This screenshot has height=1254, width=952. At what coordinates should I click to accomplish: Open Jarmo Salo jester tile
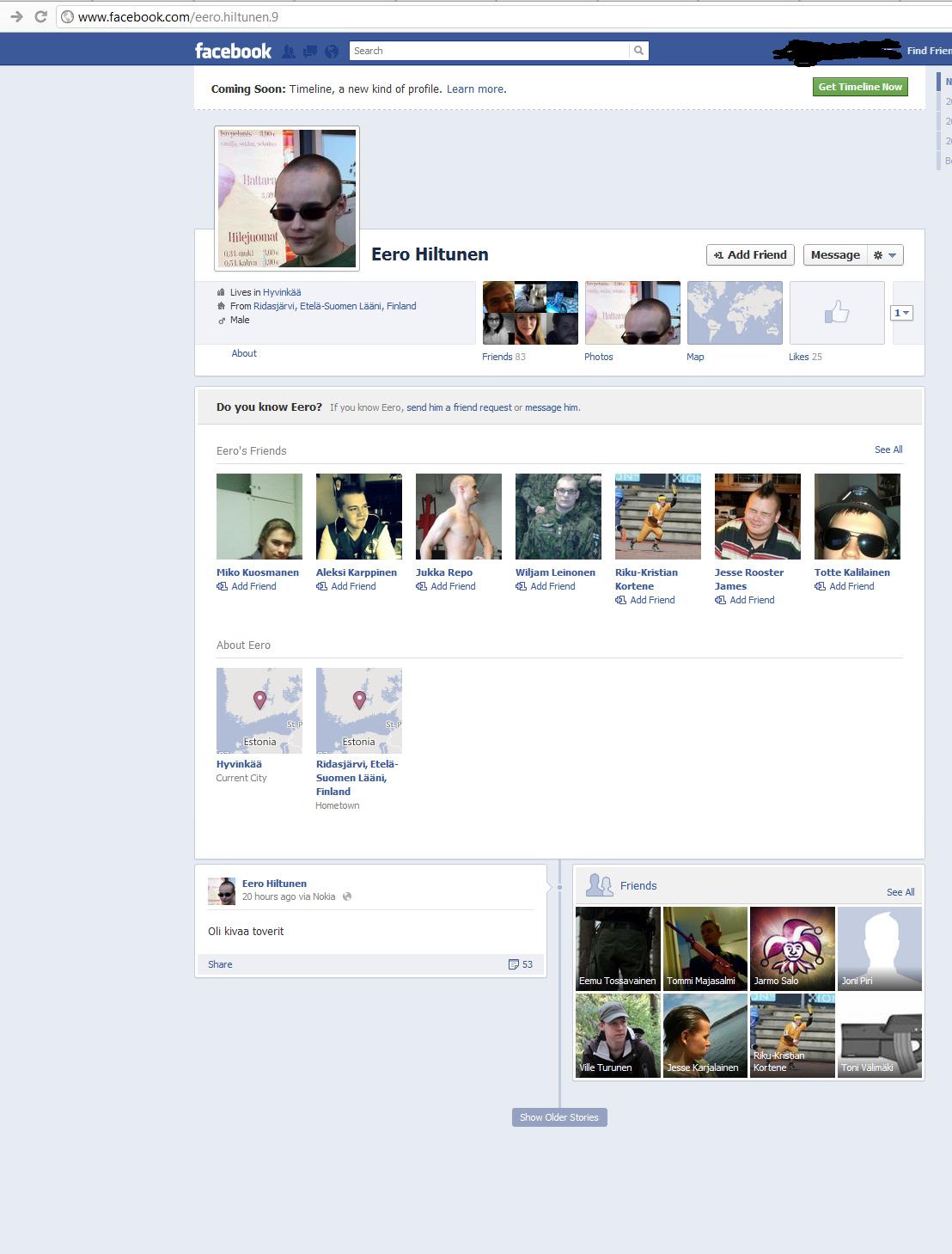[792, 949]
